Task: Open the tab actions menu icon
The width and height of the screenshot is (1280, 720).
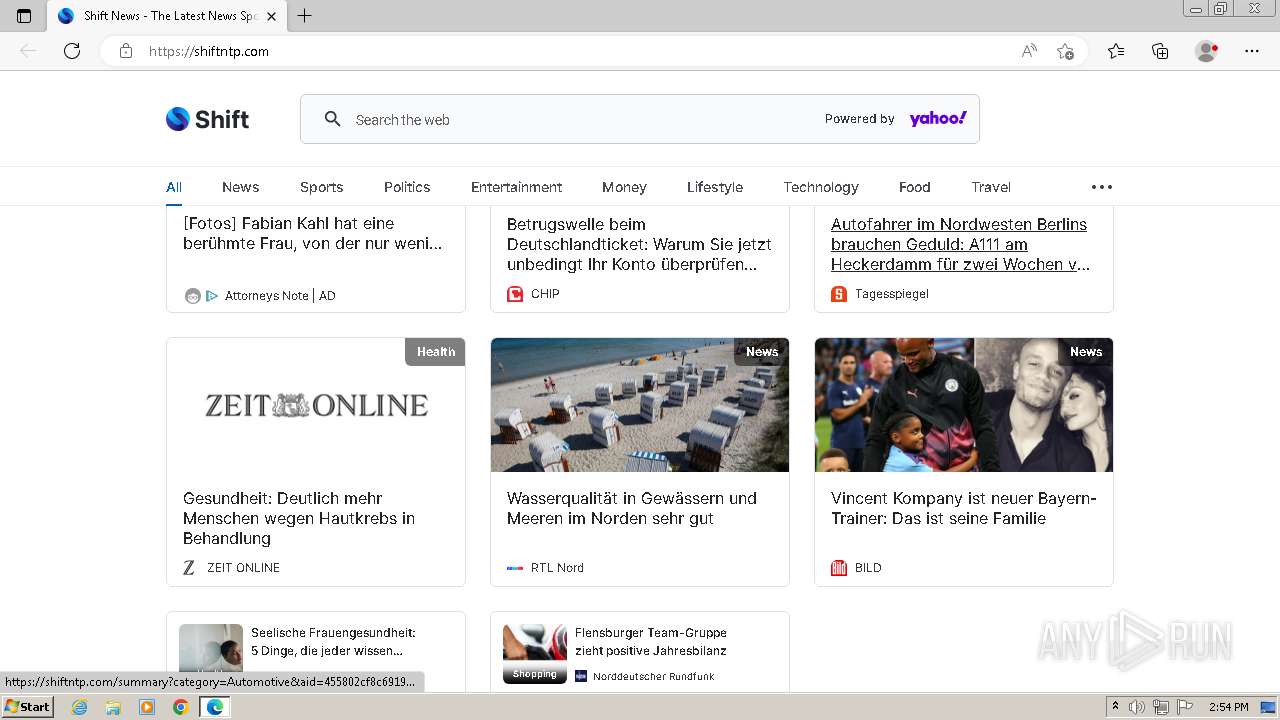Action: pos(24,16)
